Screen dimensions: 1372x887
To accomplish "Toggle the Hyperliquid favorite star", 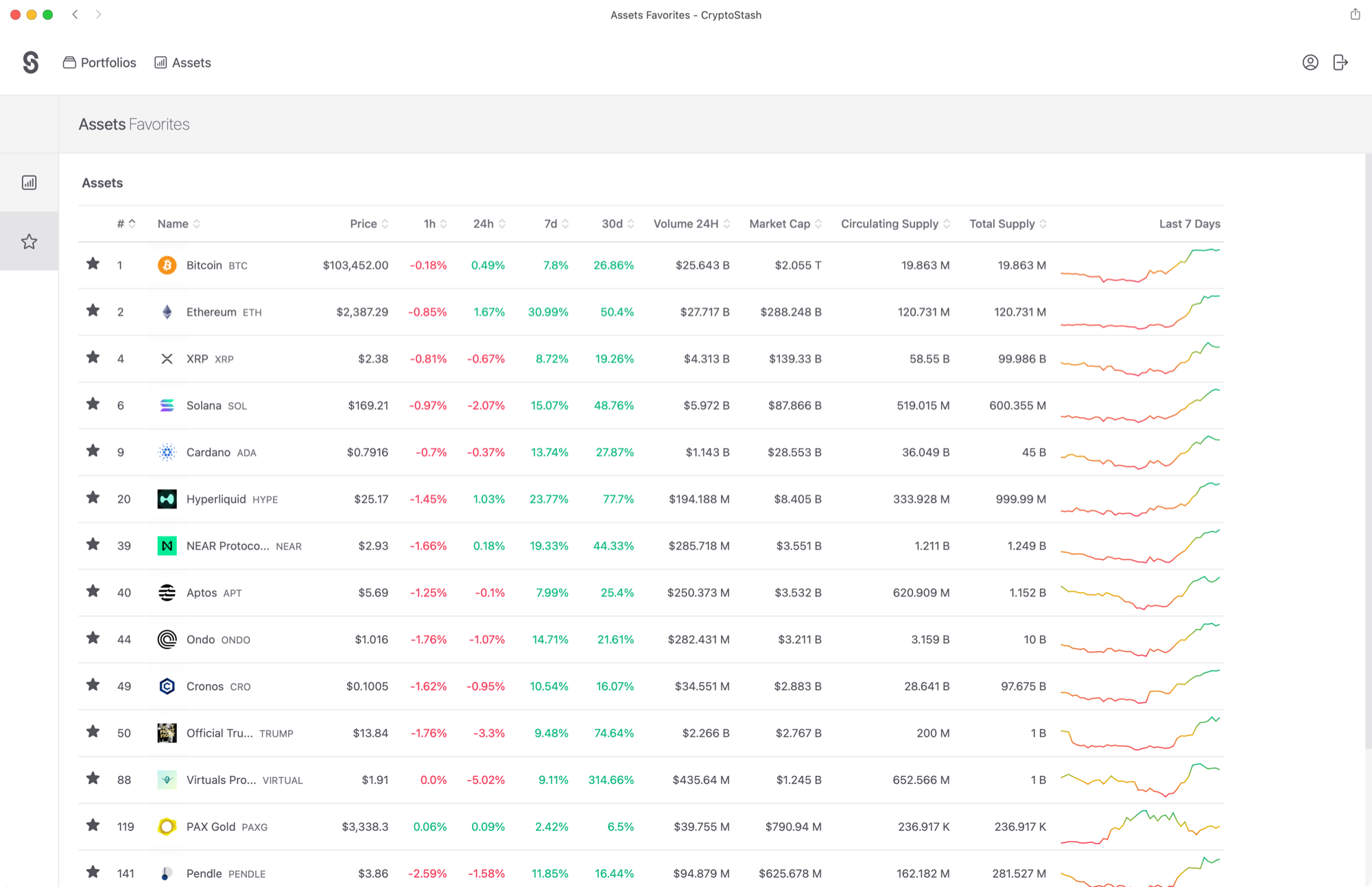I will pyautogui.click(x=93, y=497).
